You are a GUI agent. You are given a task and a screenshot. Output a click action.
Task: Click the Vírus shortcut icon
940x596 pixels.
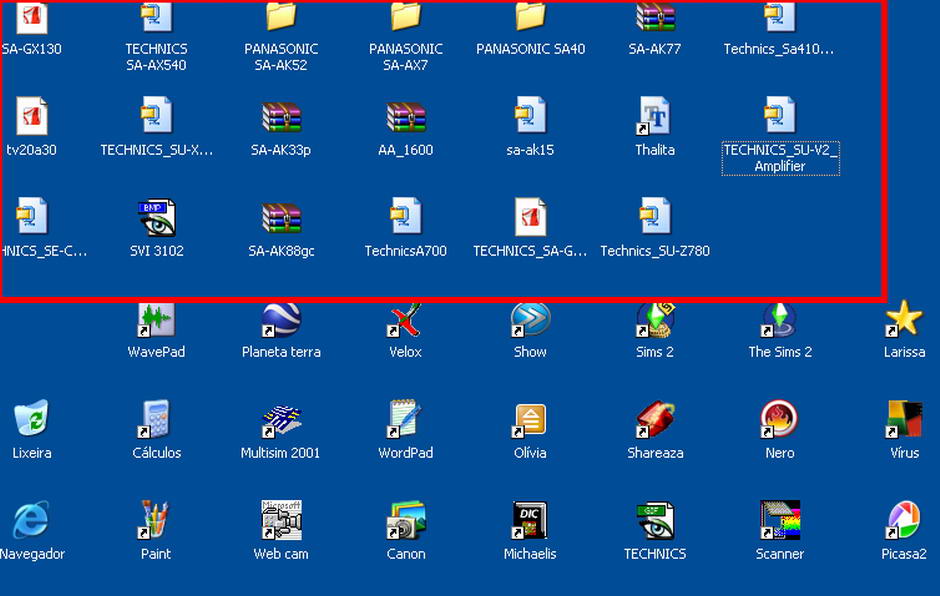903,419
